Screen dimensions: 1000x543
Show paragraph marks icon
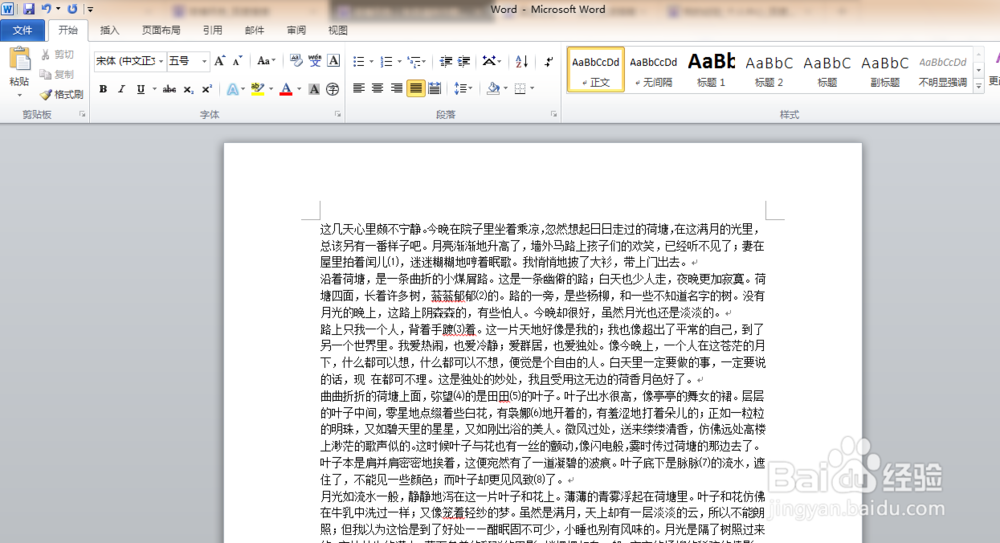[x=548, y=61]
